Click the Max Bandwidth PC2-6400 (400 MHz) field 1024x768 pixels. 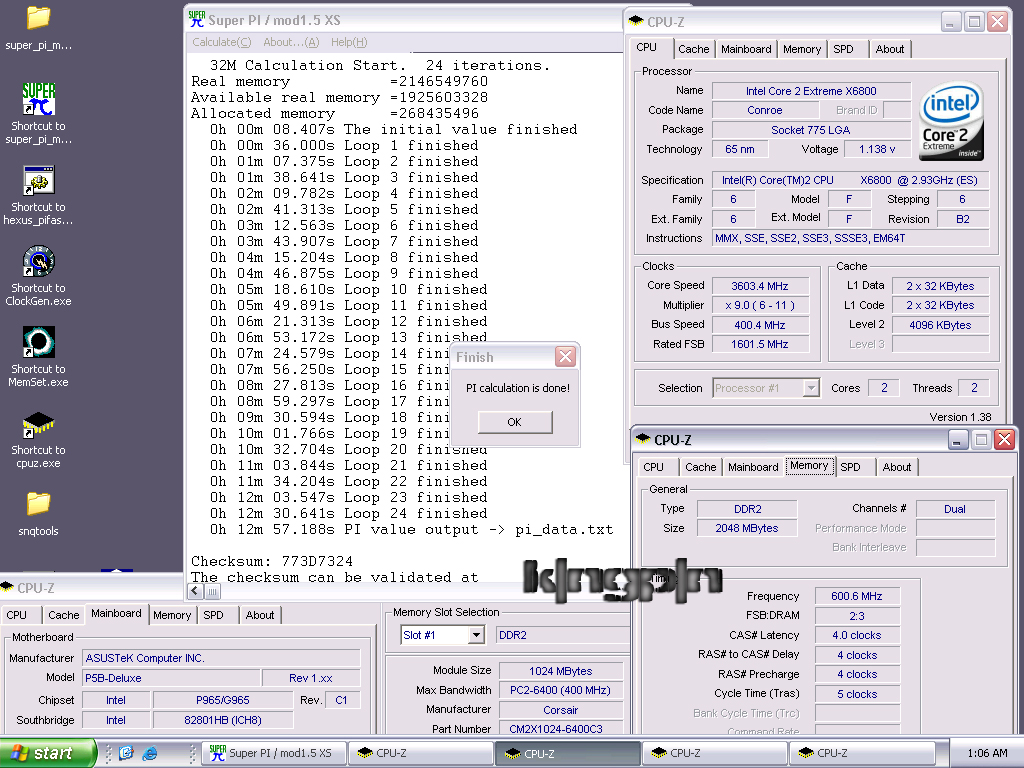562,690
